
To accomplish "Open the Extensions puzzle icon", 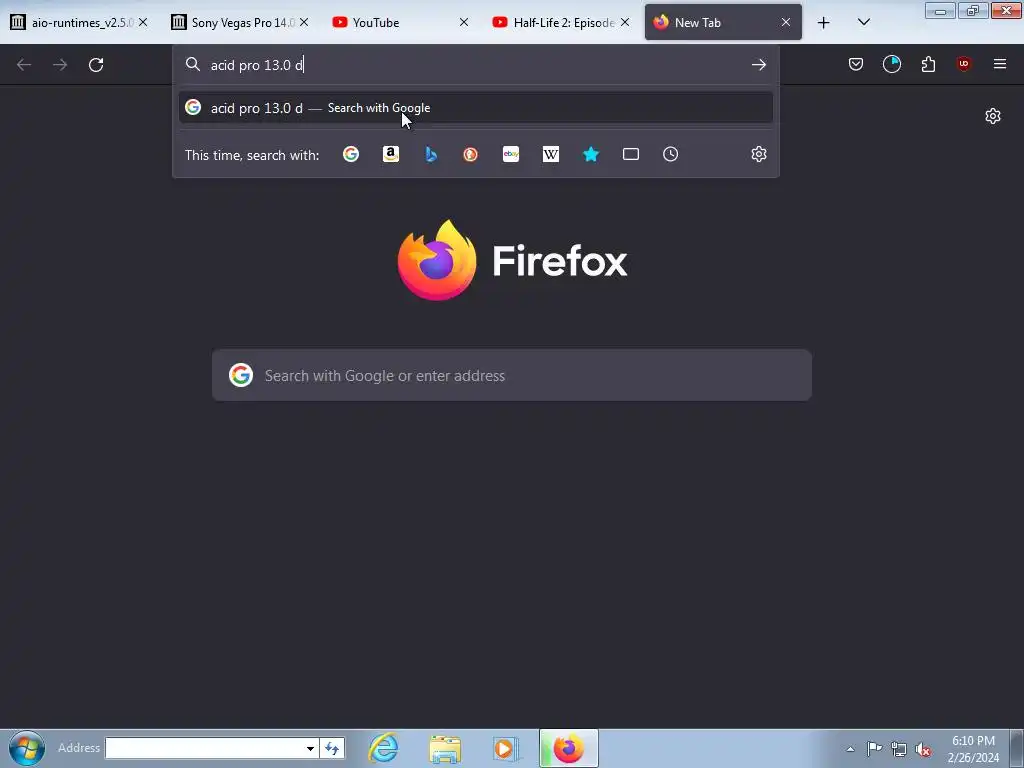I will (928, 64).
